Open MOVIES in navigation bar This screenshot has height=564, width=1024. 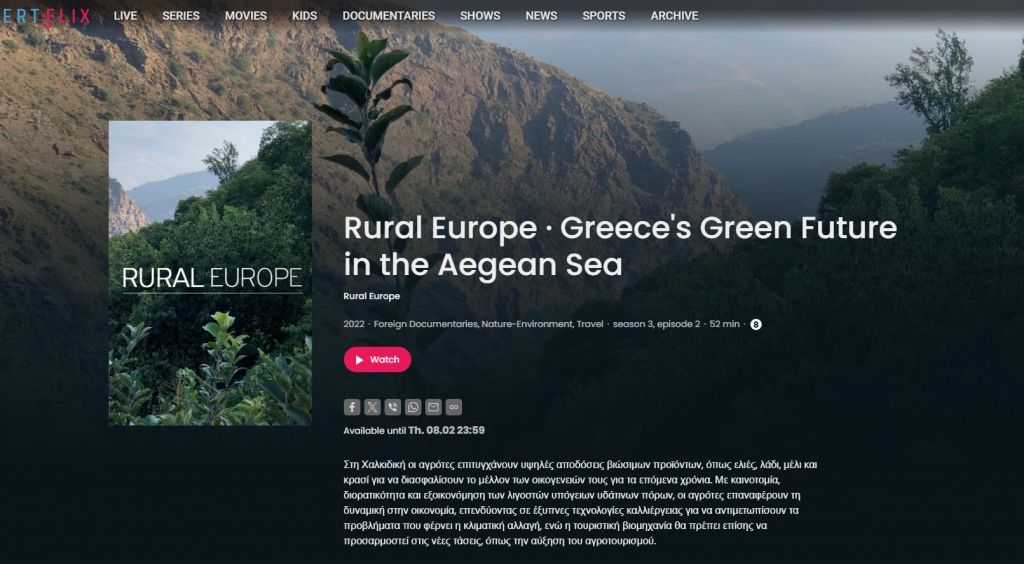point(246,16)
